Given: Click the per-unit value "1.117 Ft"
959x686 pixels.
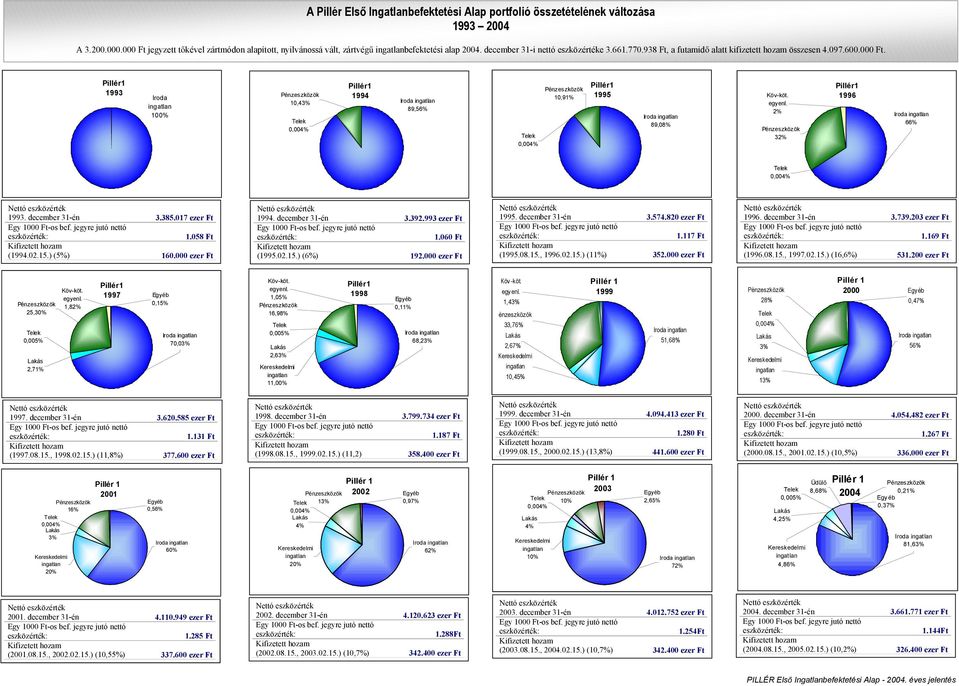Looking at the screenshot, I should pos(690,236).
